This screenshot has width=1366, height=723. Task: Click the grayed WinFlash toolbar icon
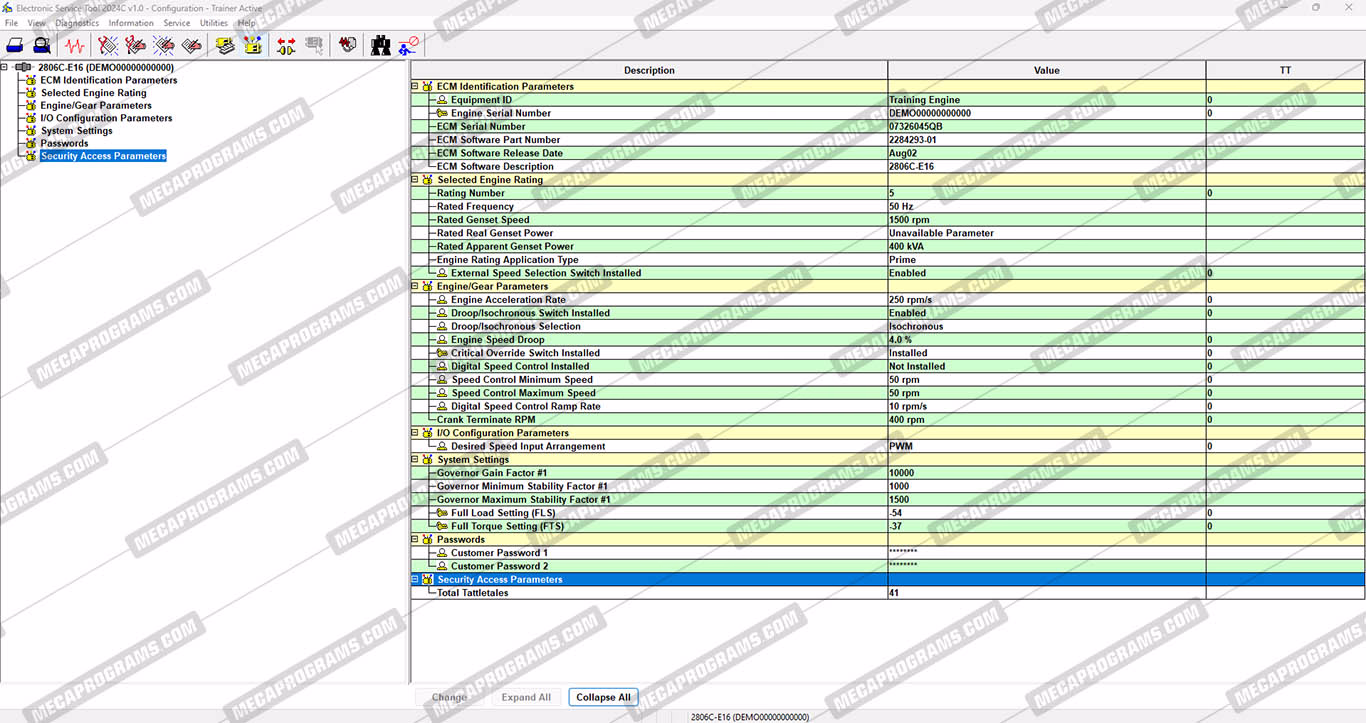click(x=314, y=45)
